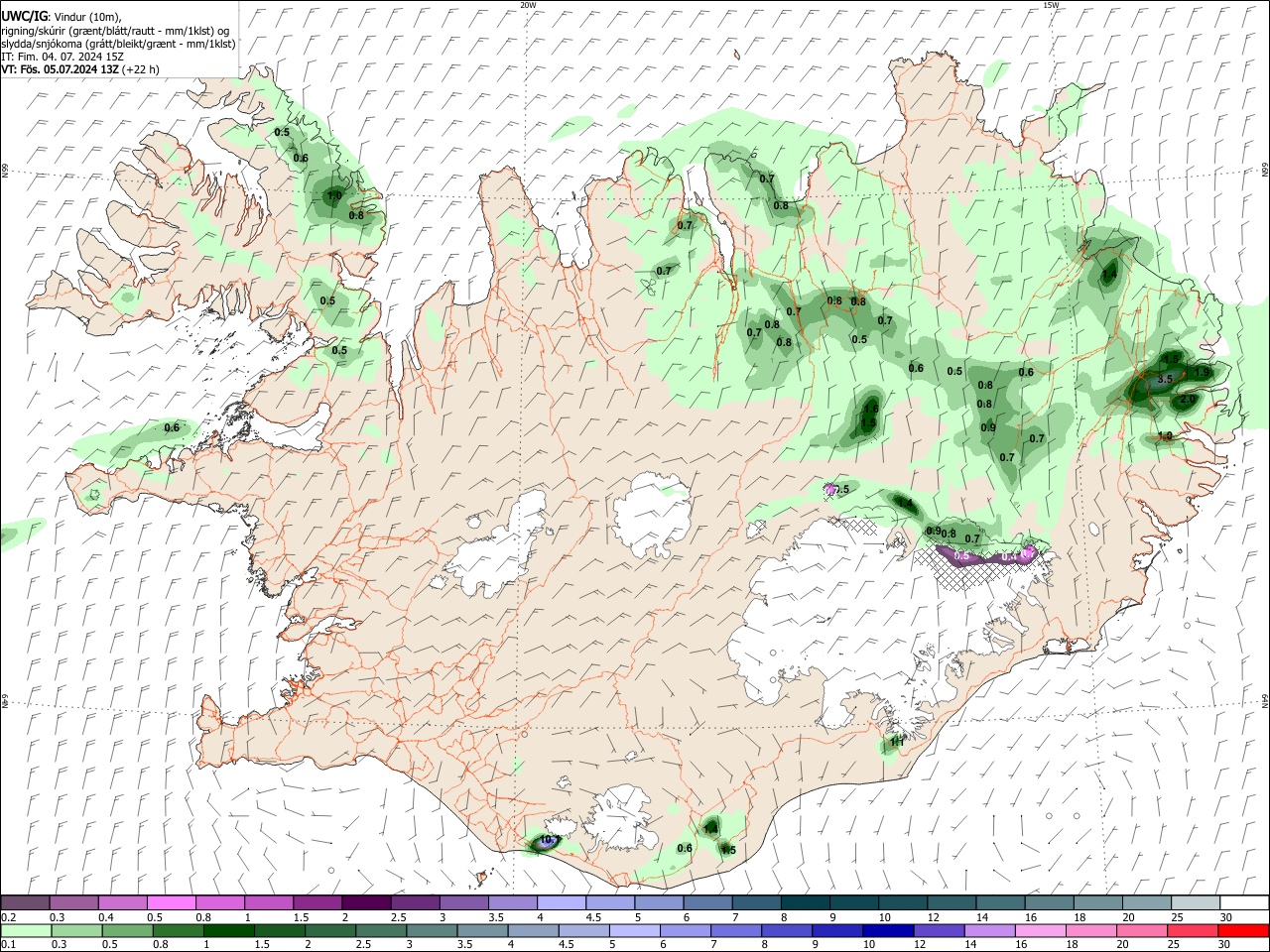Click the 10.7 precipitation value on south coast
The width and height of the screenshot is (1270, 952).
549,841
